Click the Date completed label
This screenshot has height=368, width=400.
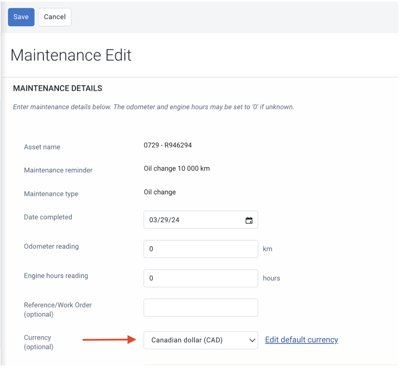48,217
